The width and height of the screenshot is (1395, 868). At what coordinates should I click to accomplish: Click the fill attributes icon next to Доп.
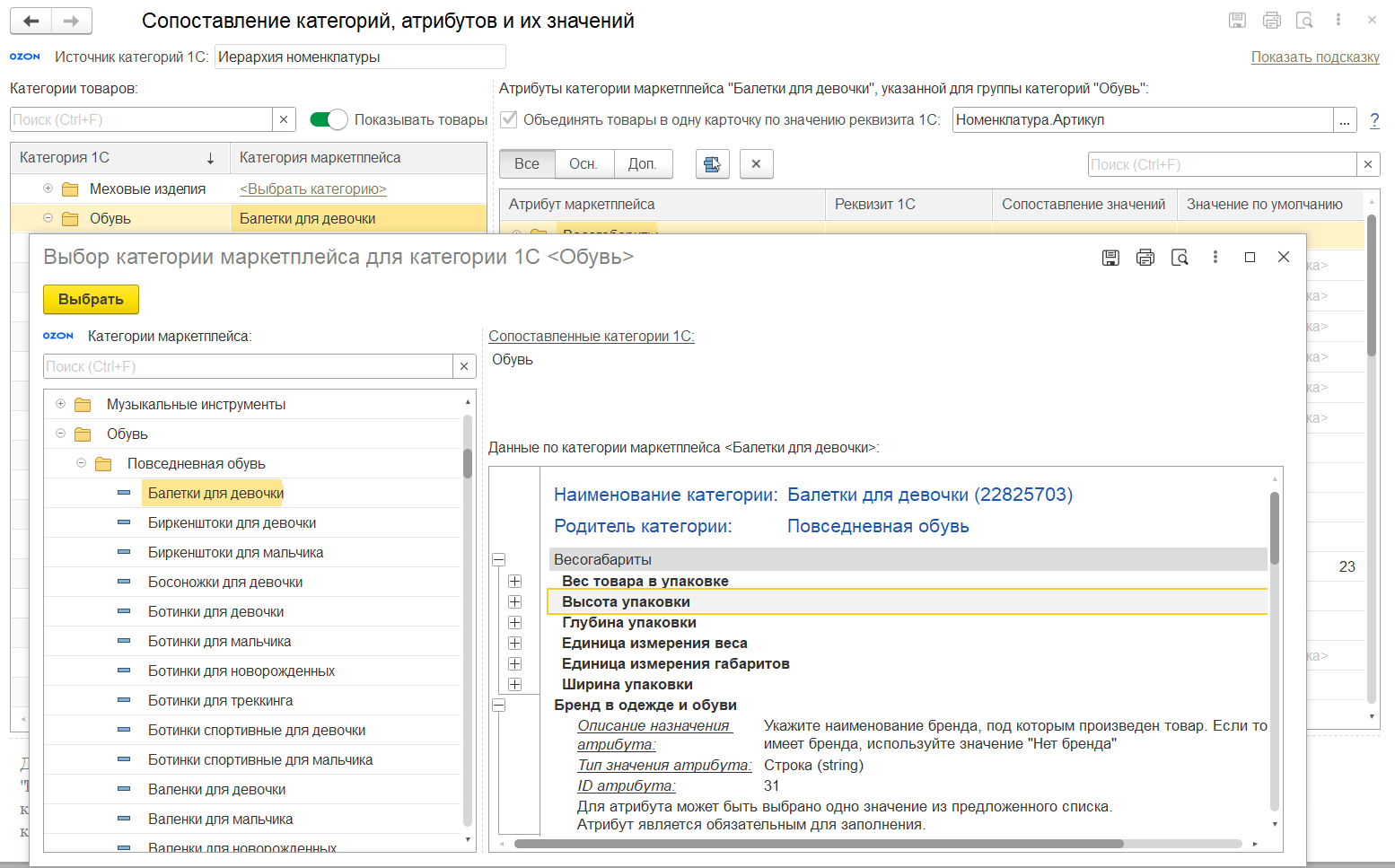tap(712, 164)
